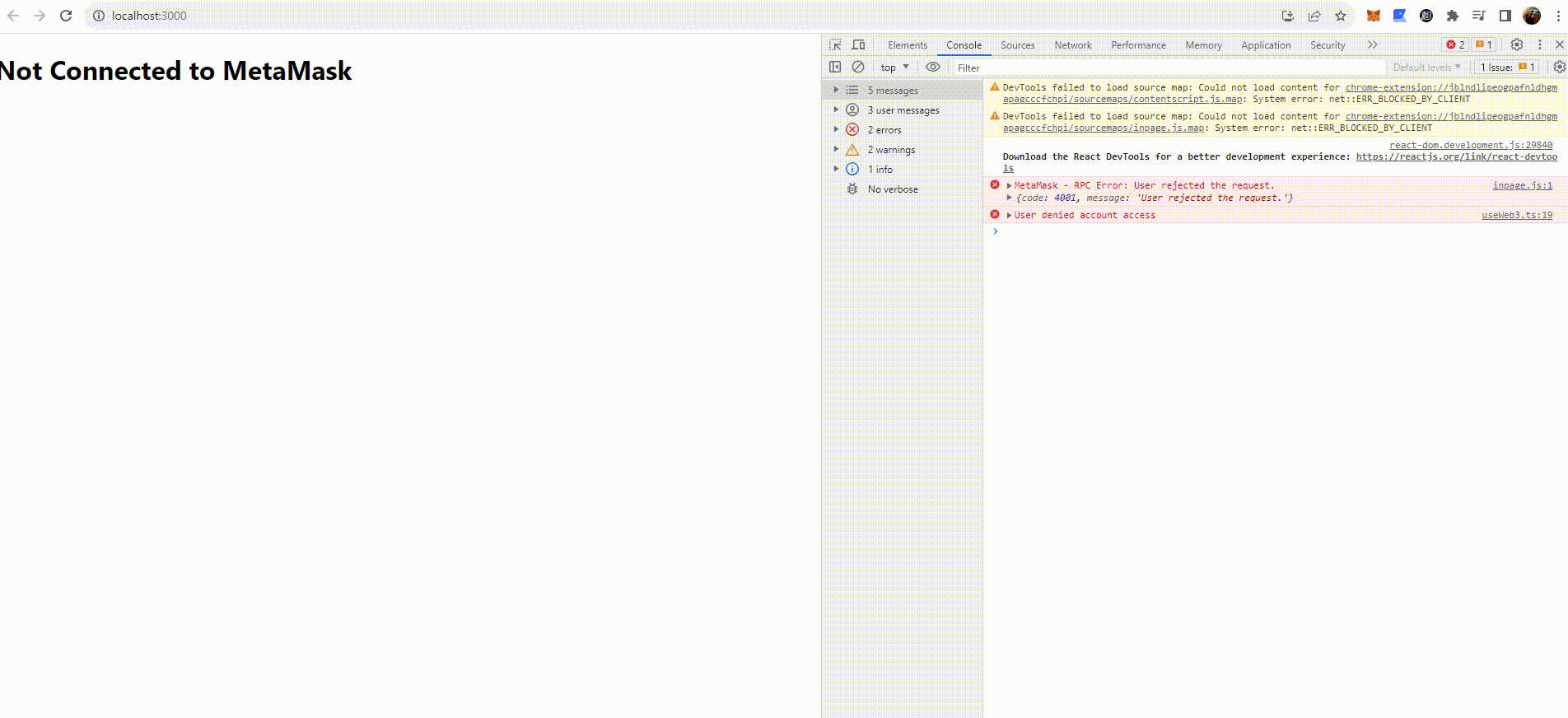The width and height of the screenshot is (1568, 718).
Task: Open inpage.js:1 source link
Action: pos(1522,185)
